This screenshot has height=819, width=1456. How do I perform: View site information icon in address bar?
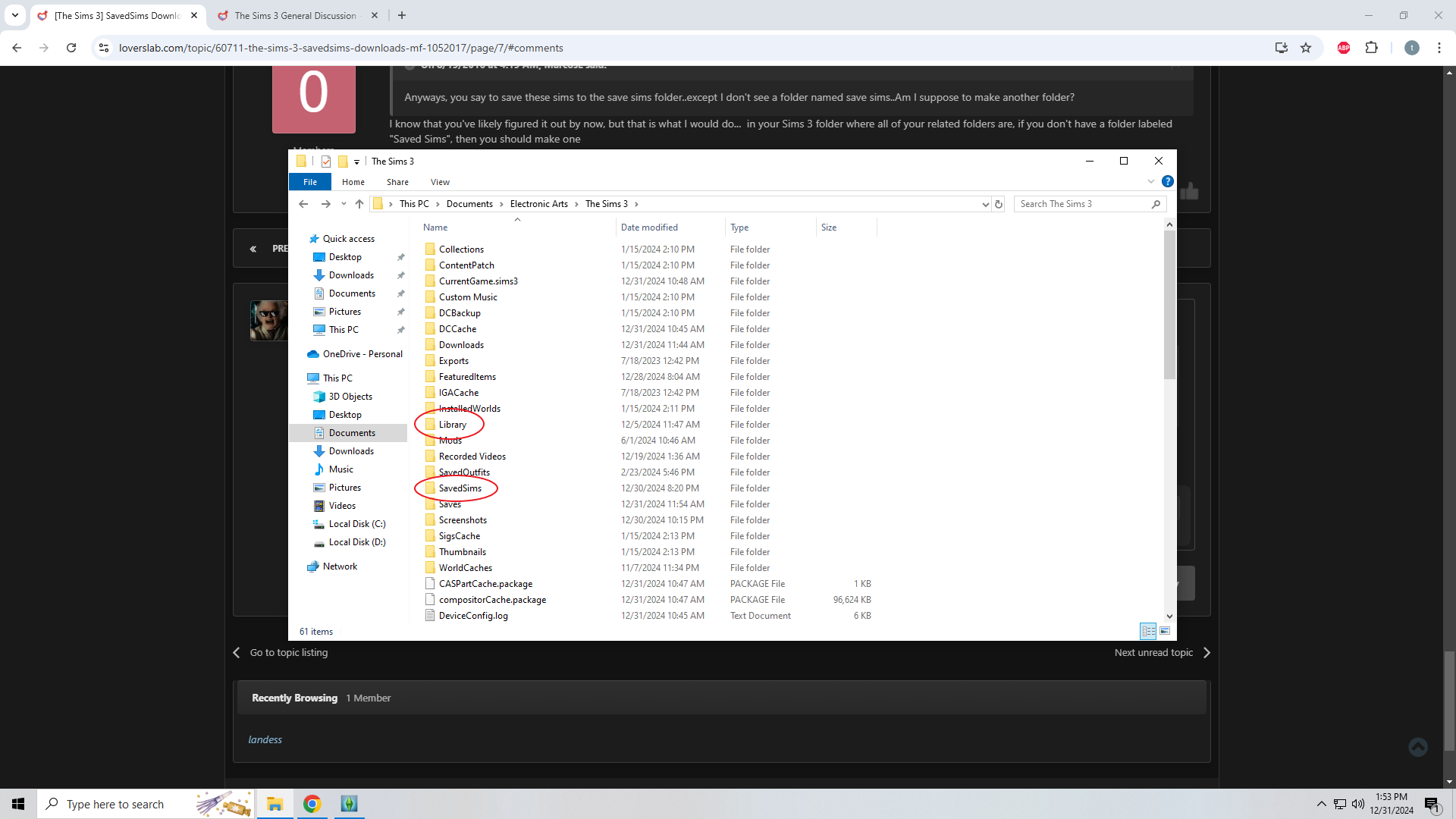(104, 48)
